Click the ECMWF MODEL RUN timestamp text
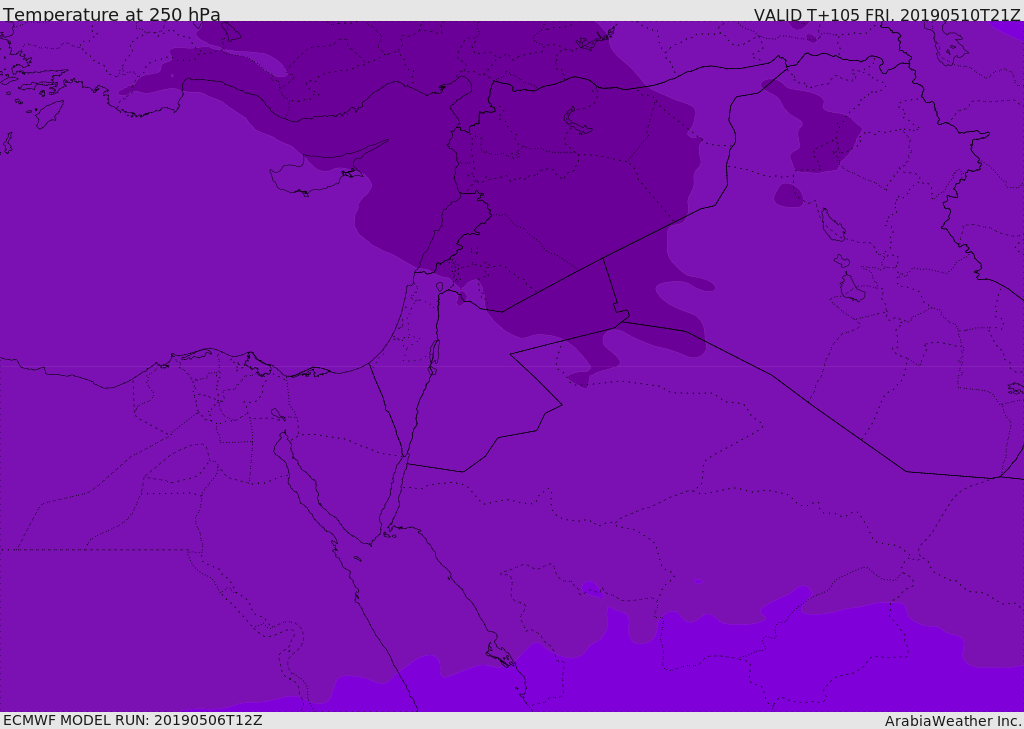 pos(133,721)
